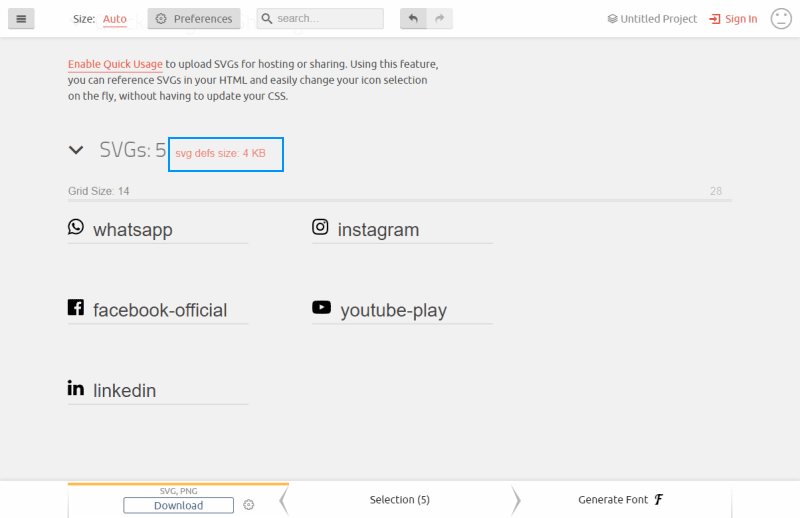The width and height of the screenshot is (800, 518).
Task: Open download settings gear icon
Action: pos(249,505)
